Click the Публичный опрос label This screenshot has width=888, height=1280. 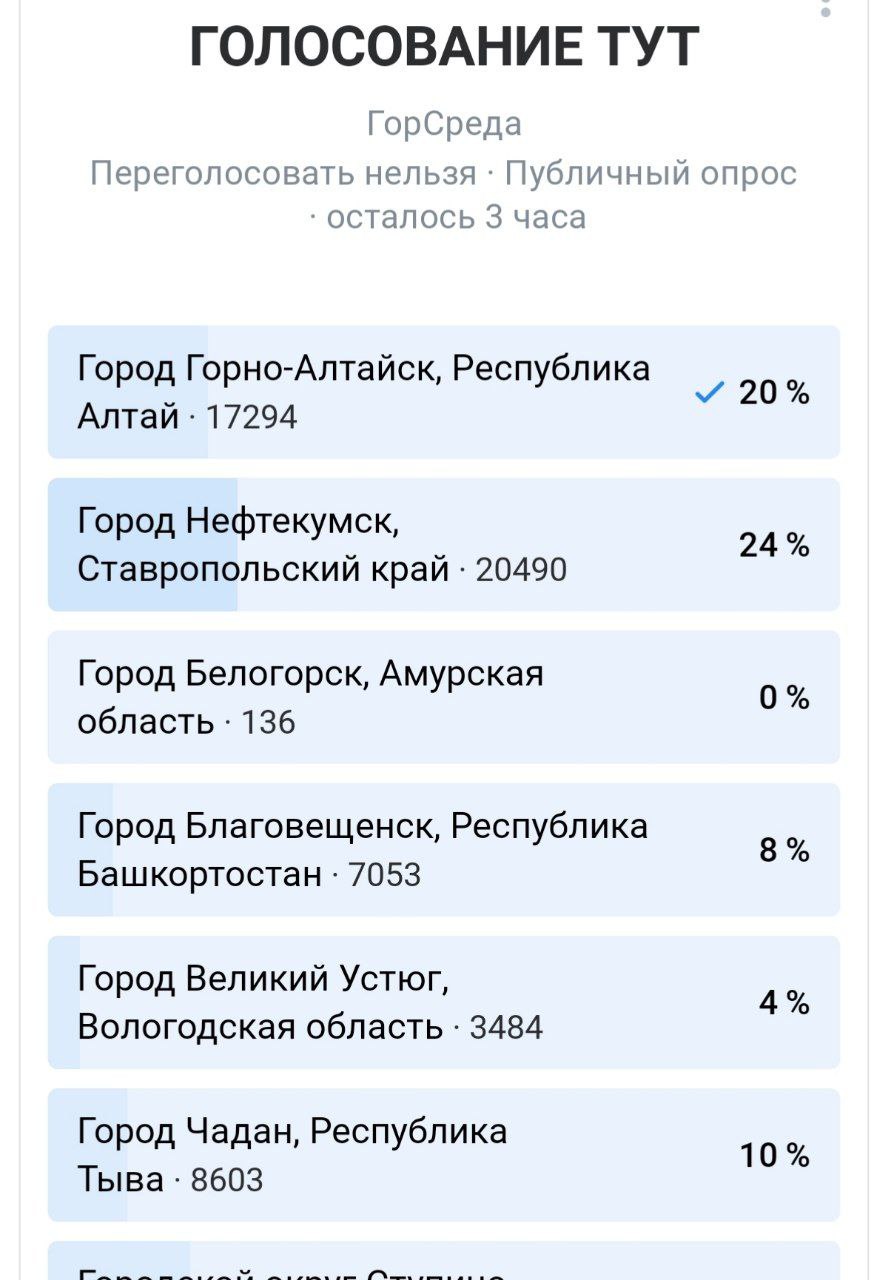click(x=651, y=174)
